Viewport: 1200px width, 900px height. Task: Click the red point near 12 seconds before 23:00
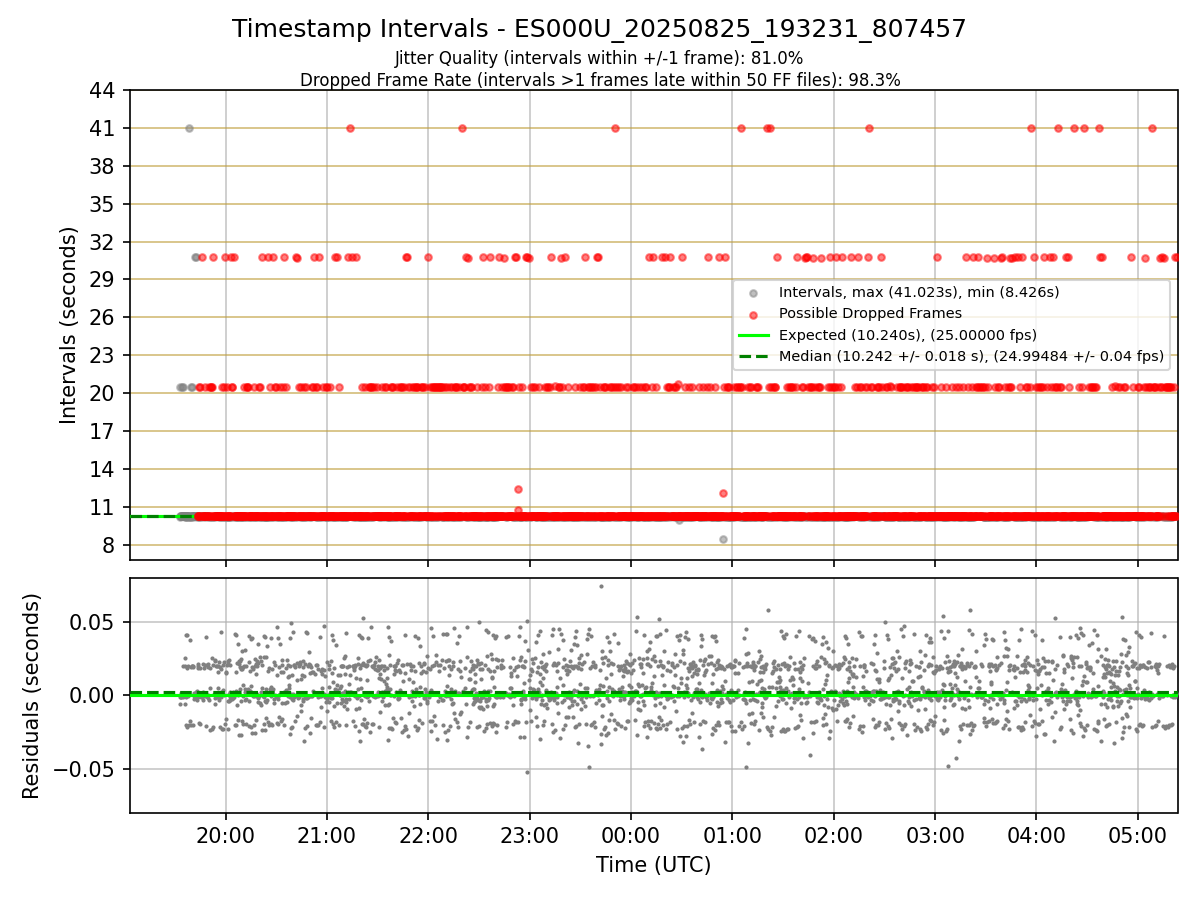518,489
